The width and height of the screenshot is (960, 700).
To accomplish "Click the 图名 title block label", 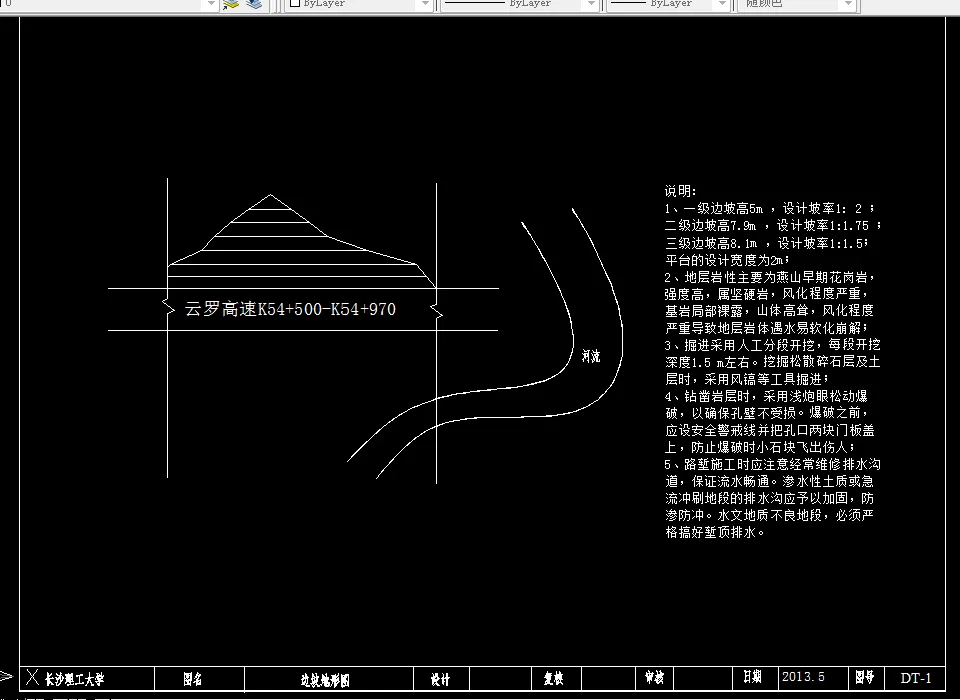I will (x=190, y=678).
